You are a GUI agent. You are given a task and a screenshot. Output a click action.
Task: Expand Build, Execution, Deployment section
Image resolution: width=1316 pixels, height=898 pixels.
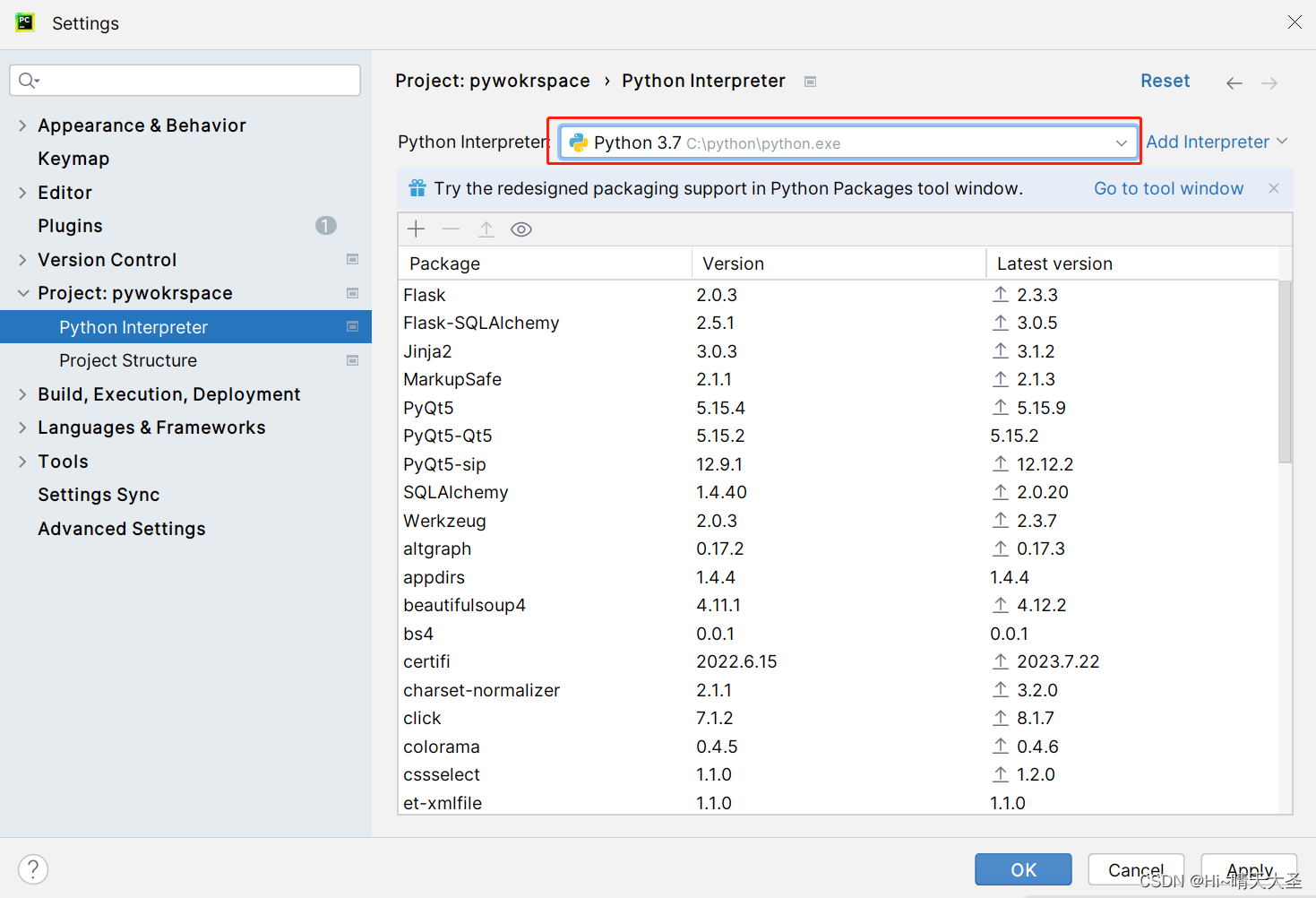[x=22, y=394]
